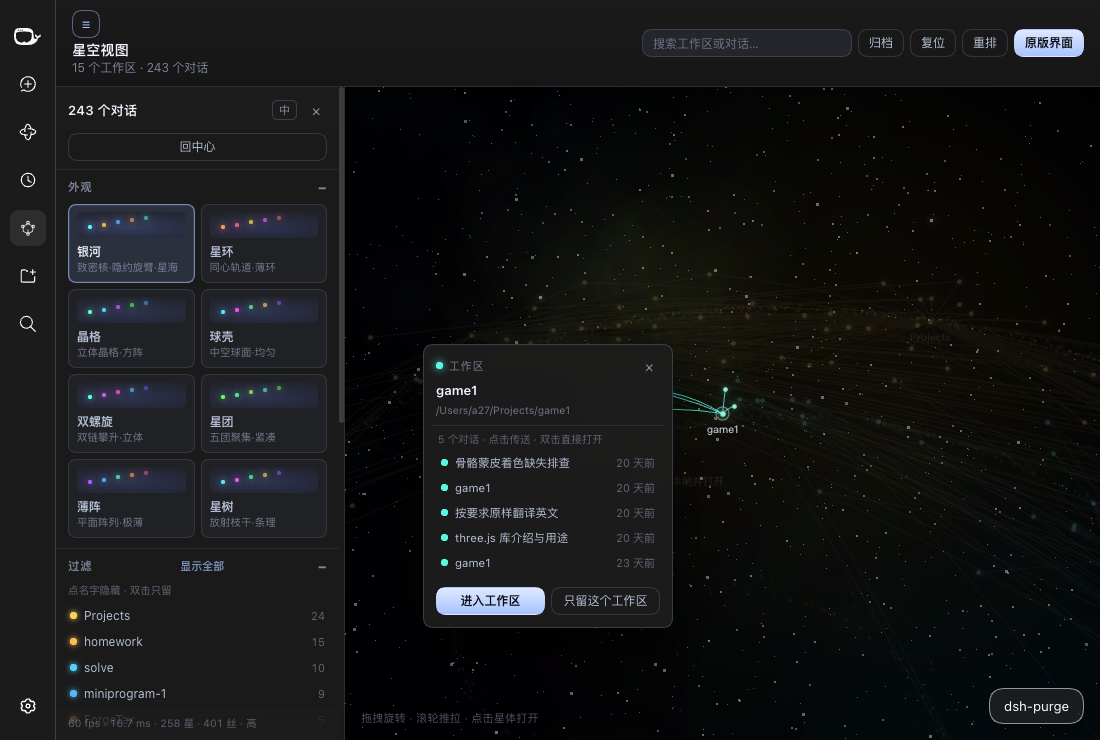The width and height of the screenshot is (1100, 740).
Task: Click the app logo icon in sidebar
Action: click(27, 36)
